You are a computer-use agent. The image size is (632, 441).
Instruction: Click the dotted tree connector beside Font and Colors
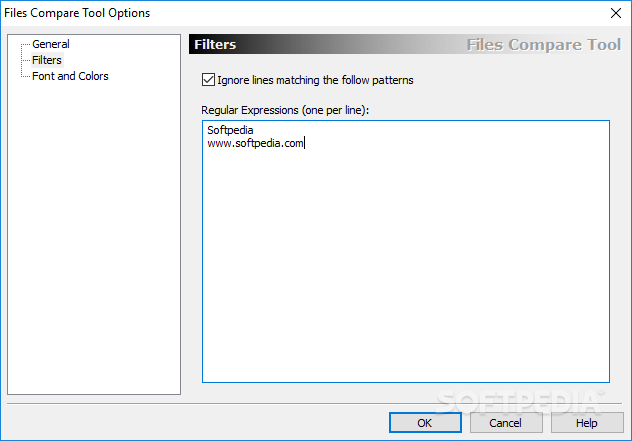(x=26, y=76)
